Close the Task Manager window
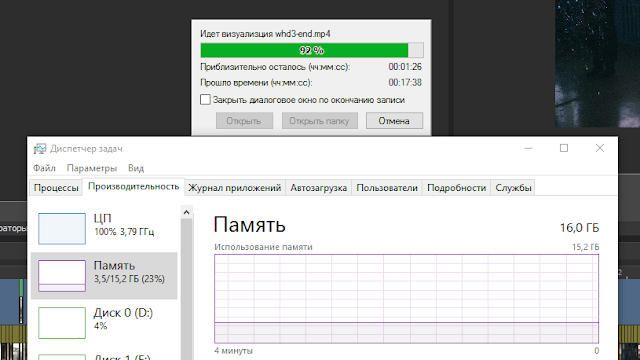The image size is (640, 360). (600, 148)
